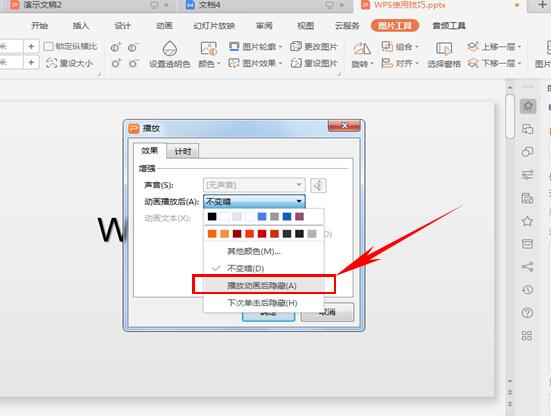Open the 音频工具 ribbon tab

[x=449, y=26]
